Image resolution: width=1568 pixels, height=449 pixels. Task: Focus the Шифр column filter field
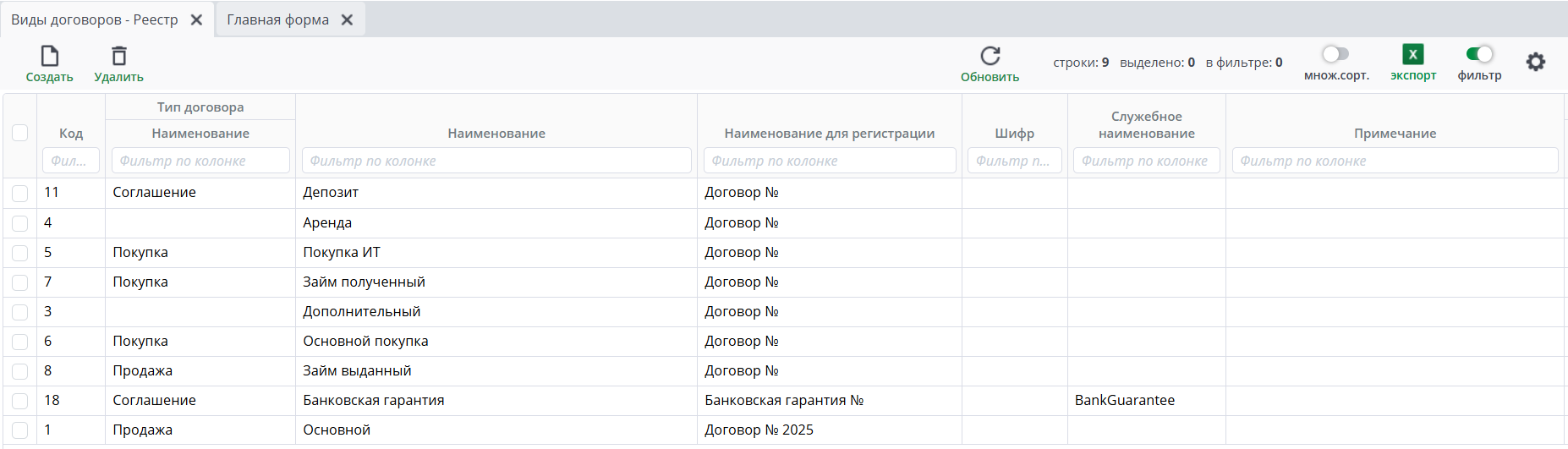(1014, 161)
